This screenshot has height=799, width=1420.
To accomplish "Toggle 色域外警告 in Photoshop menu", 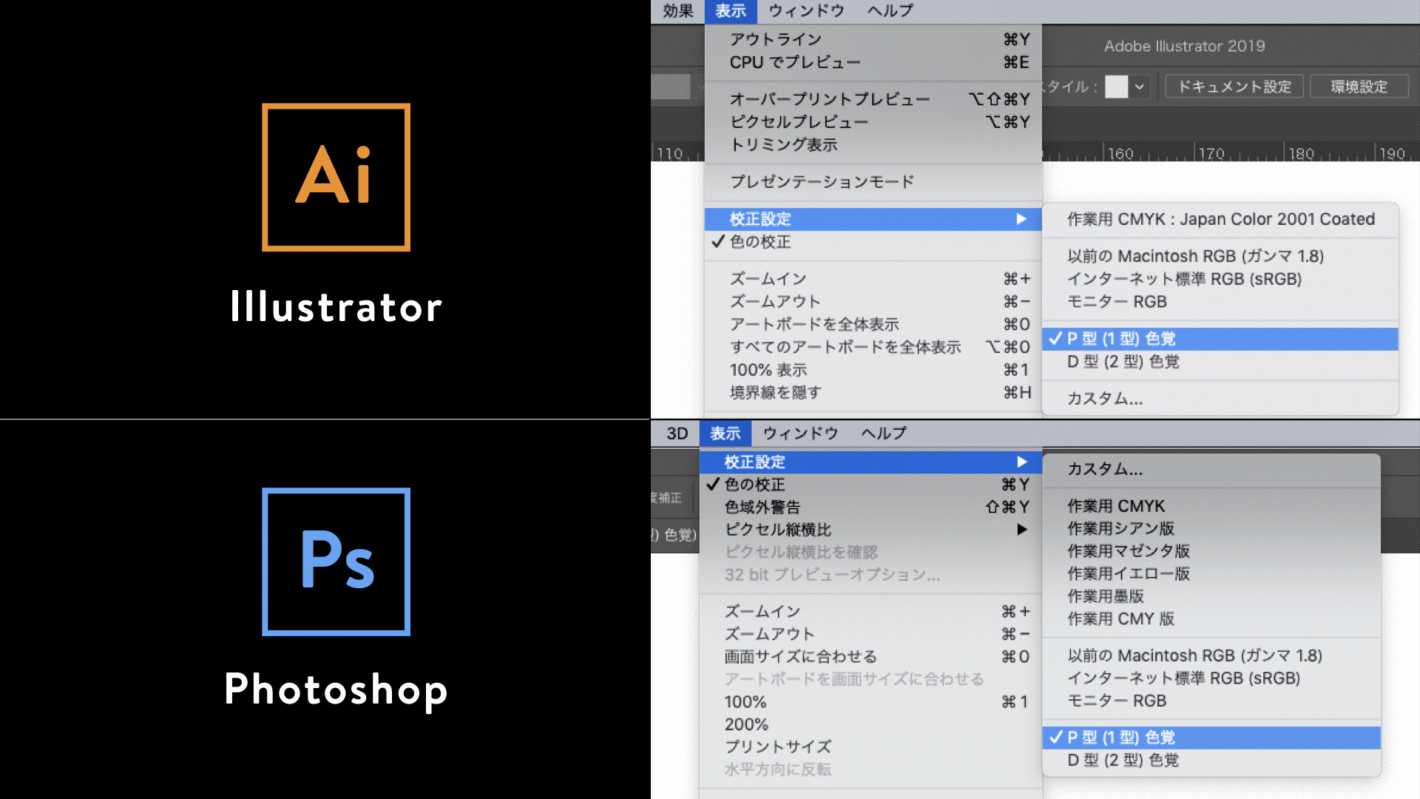I will point(871,507).
